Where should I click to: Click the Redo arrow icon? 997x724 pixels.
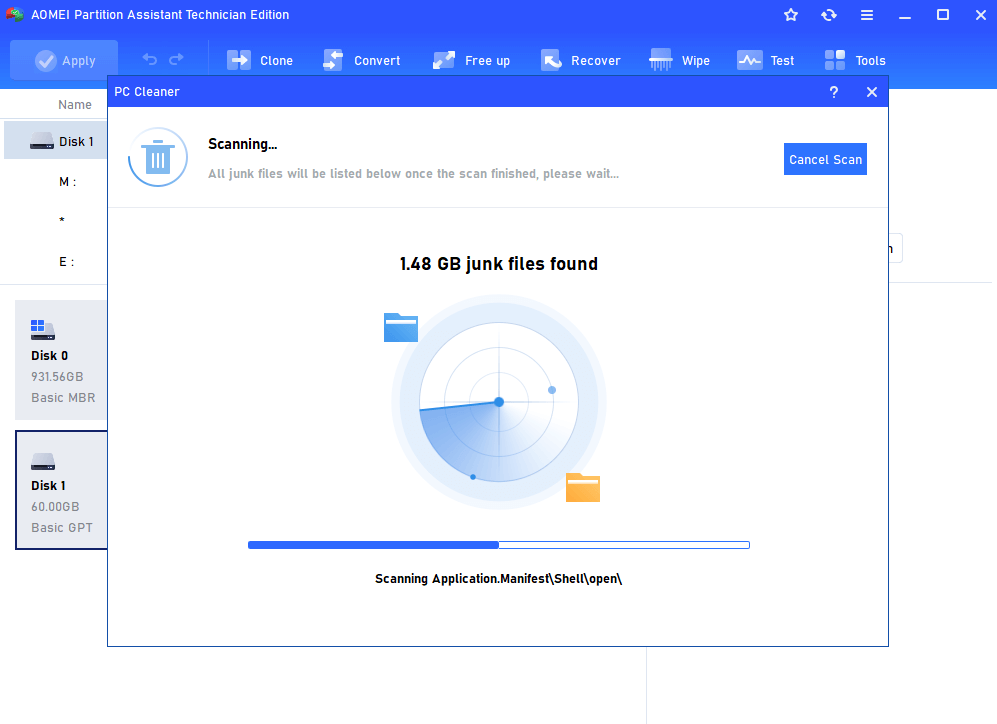(x=176, y=59)
